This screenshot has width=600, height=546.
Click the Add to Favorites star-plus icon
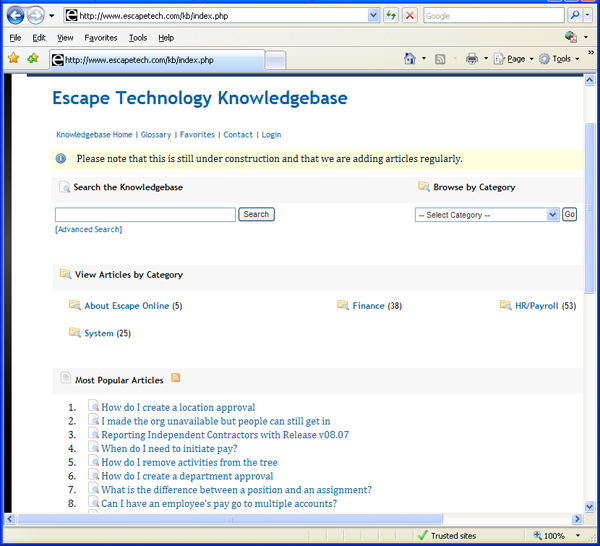pyautogui.click(x=33, y=58)
